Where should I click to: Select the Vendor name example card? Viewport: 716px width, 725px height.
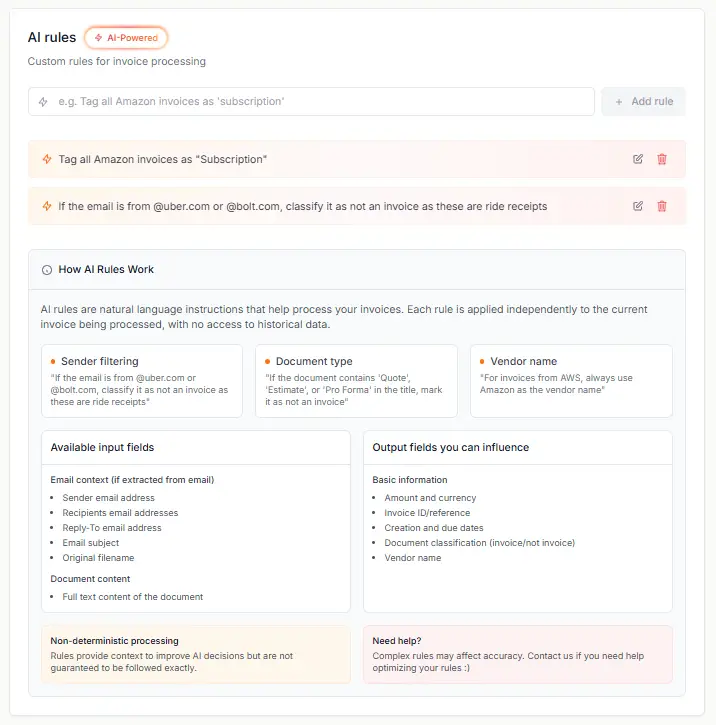(571, 381)
